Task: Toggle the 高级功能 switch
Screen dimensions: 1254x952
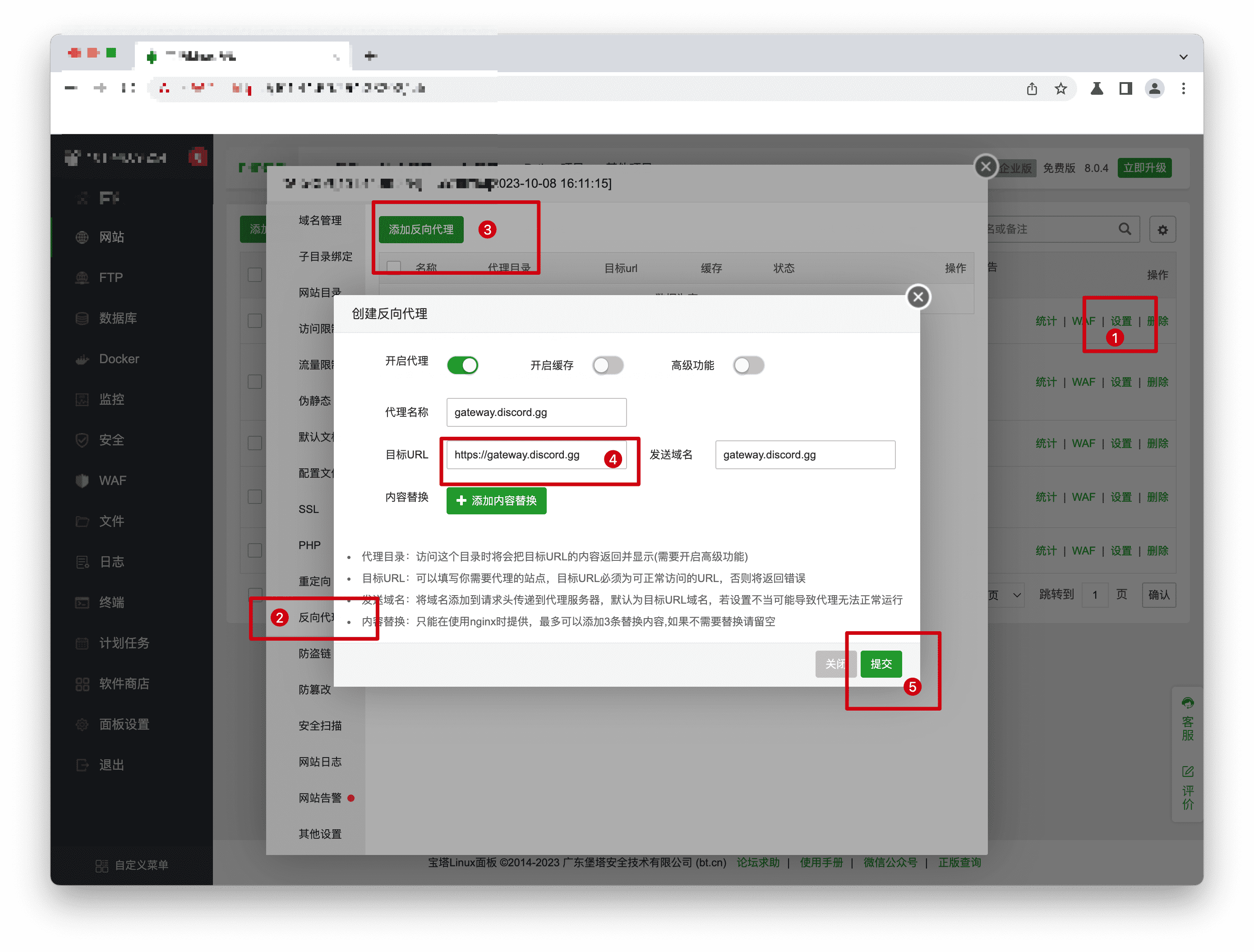Action: click(x=748, y=366)
